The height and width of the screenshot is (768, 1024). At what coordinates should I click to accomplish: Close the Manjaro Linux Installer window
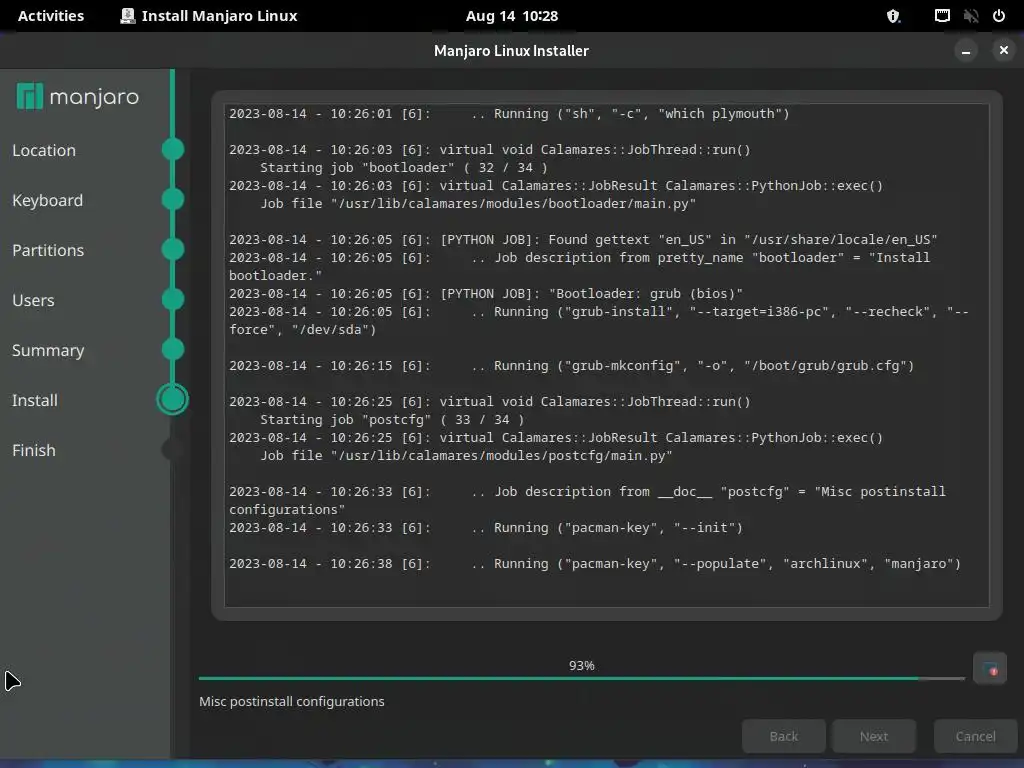(x=1004, y=50)
